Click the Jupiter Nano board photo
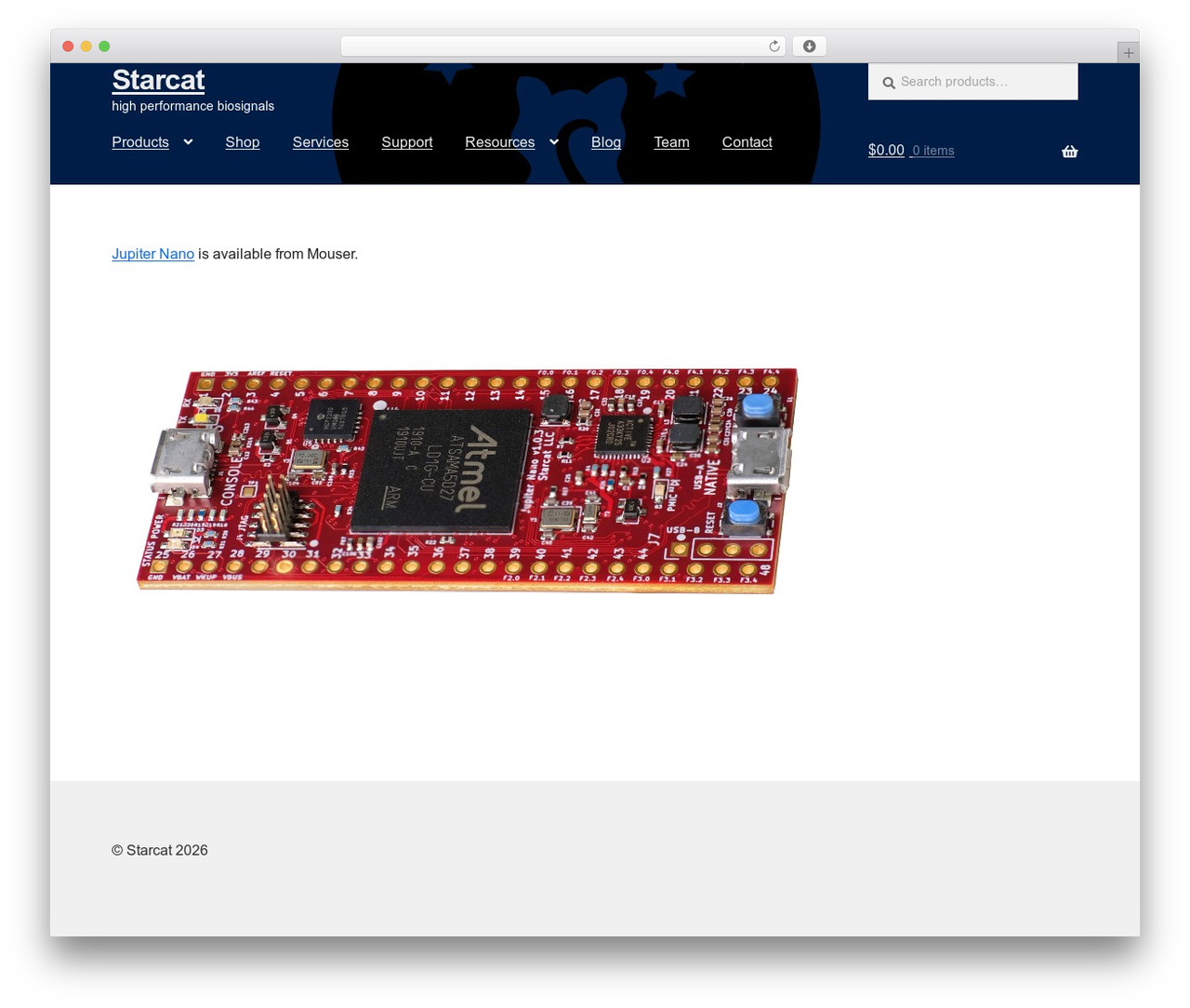 [468, 480]
